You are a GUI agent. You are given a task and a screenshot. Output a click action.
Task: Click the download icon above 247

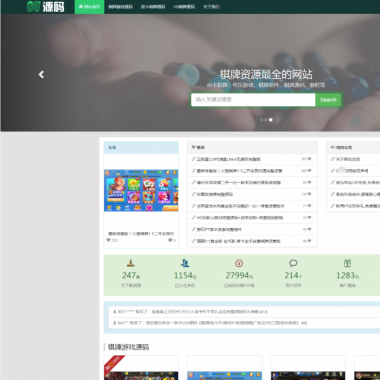pyautogui.click(x=131, y=263)
